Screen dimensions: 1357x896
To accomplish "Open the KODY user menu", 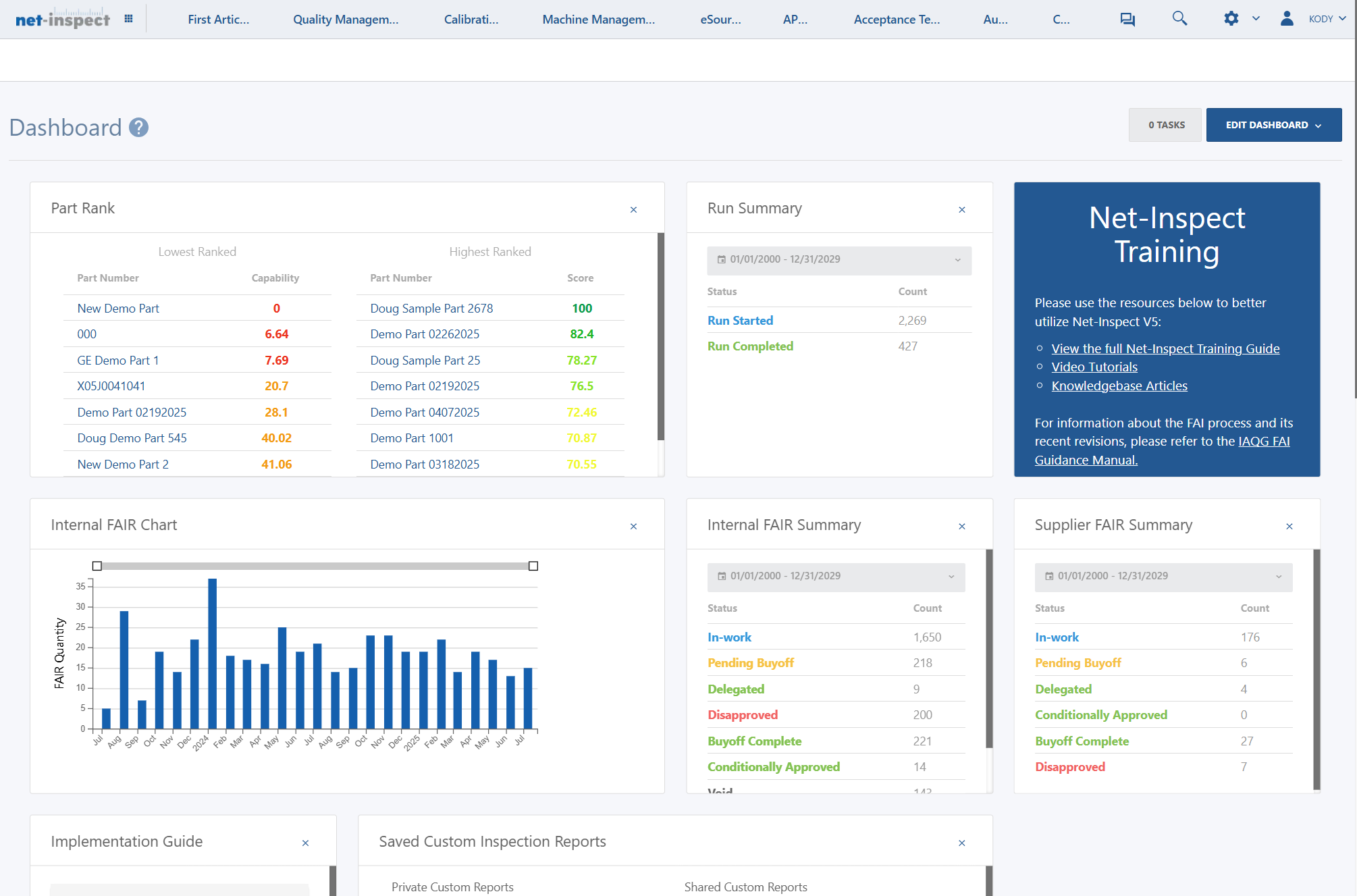I will coord(1327,19).
